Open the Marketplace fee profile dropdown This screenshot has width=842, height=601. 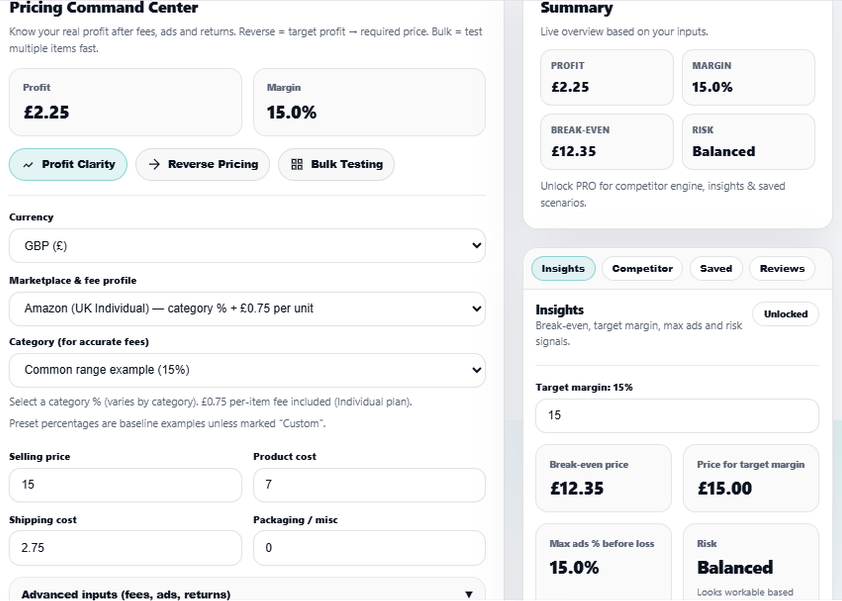(x=245, y=309)
